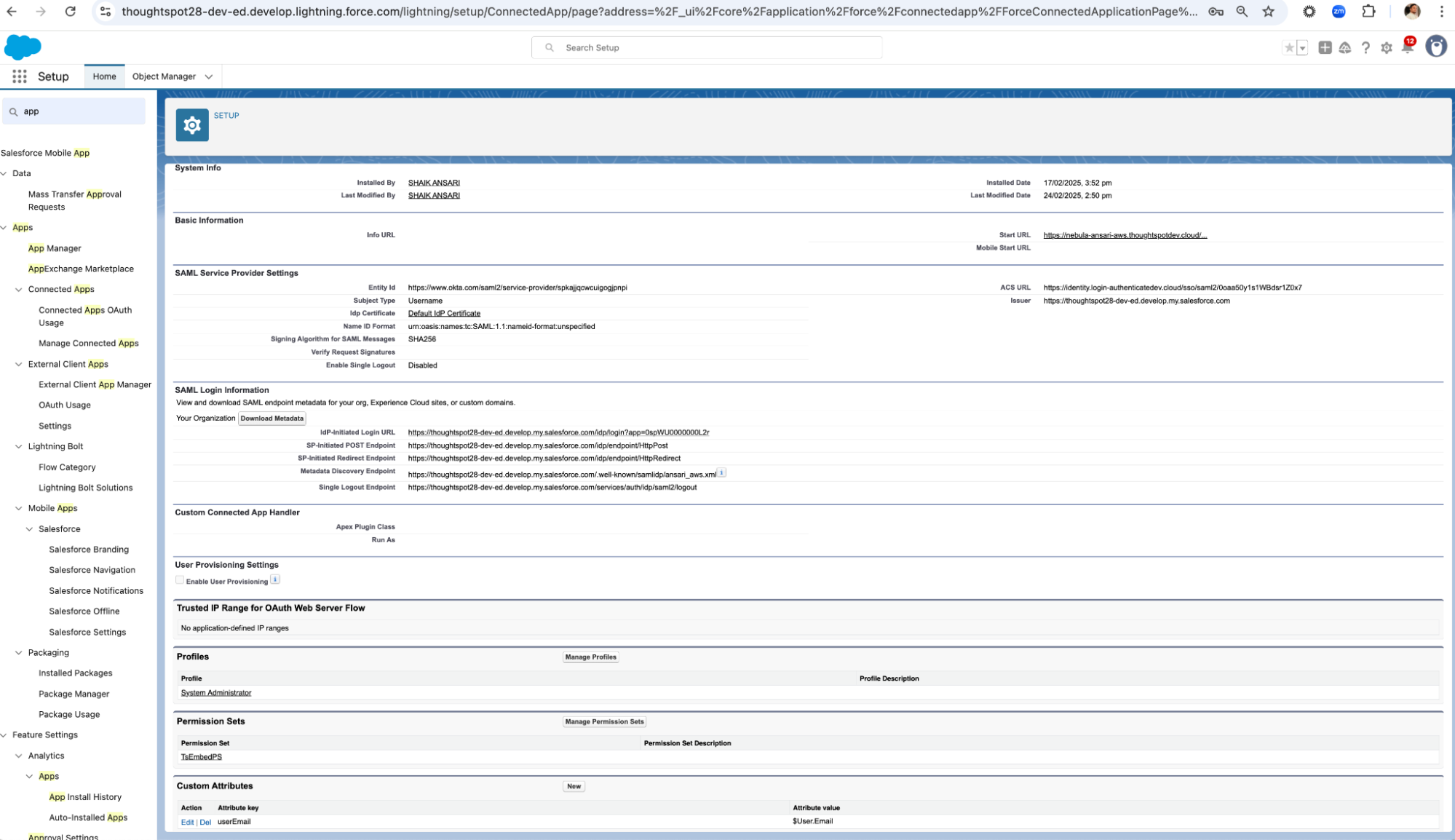This screenshot has width=1455, height=840.
Task: Click the Download Metadata button
Action: coord(271,418)
